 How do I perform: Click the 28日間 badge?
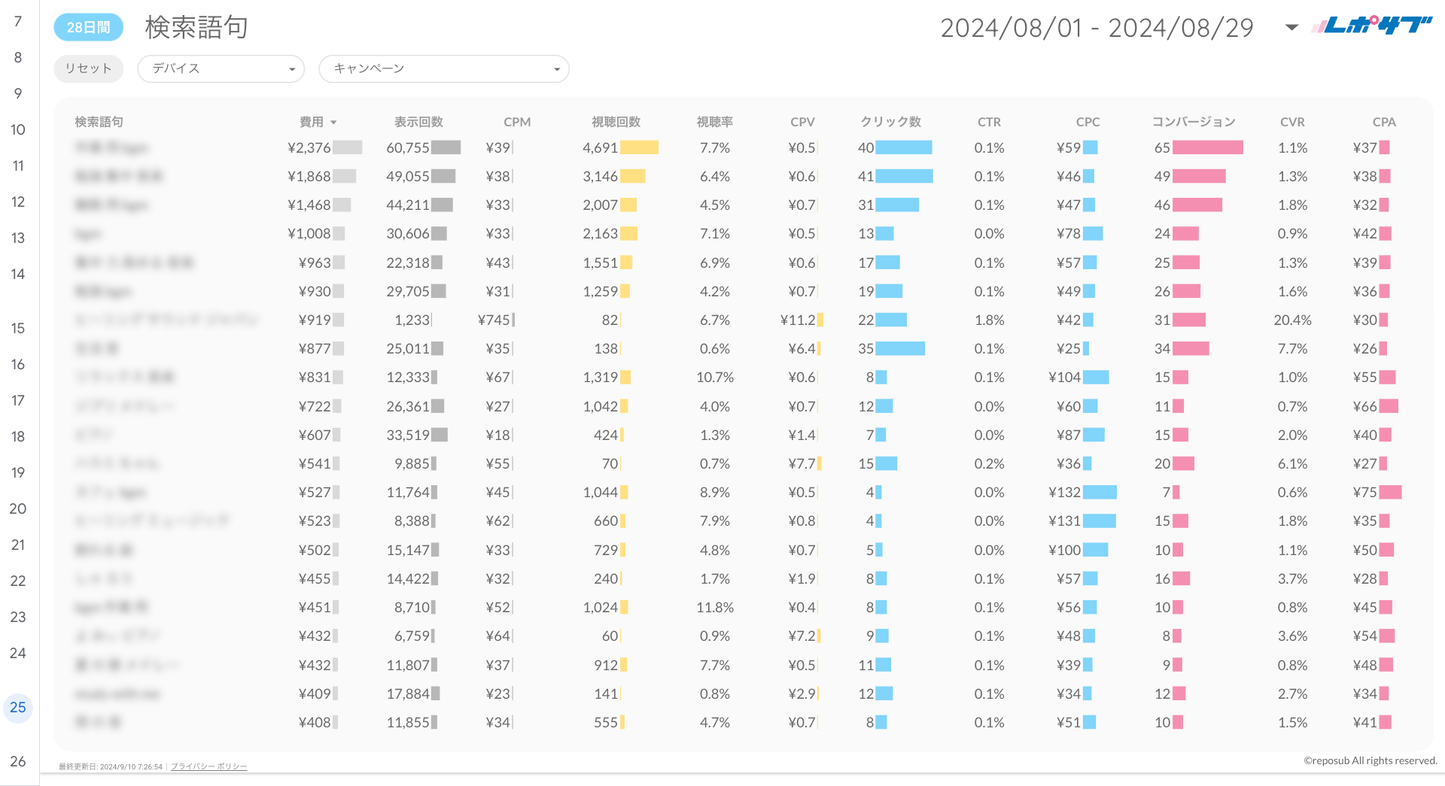pyautogui.click(x=89, y=28)
